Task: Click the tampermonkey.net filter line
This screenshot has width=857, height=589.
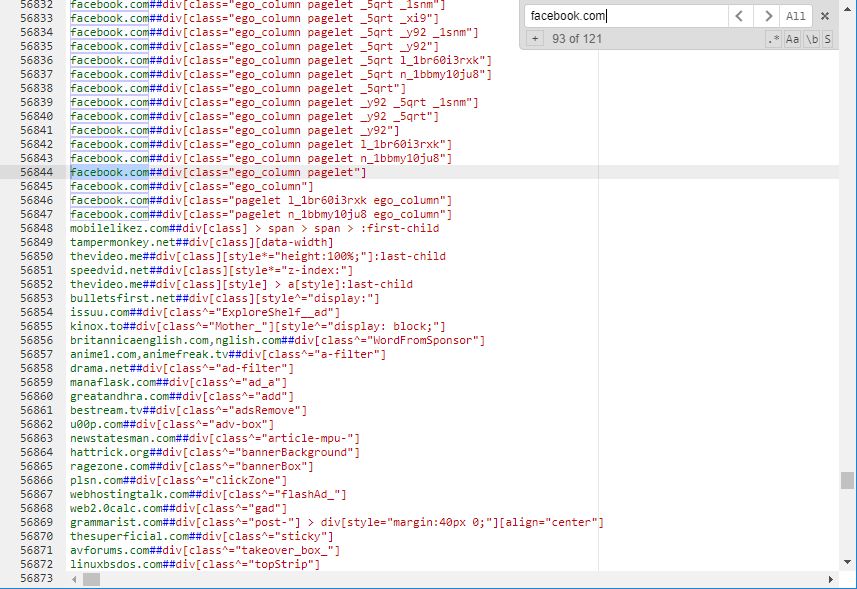Action: point(201,242)
